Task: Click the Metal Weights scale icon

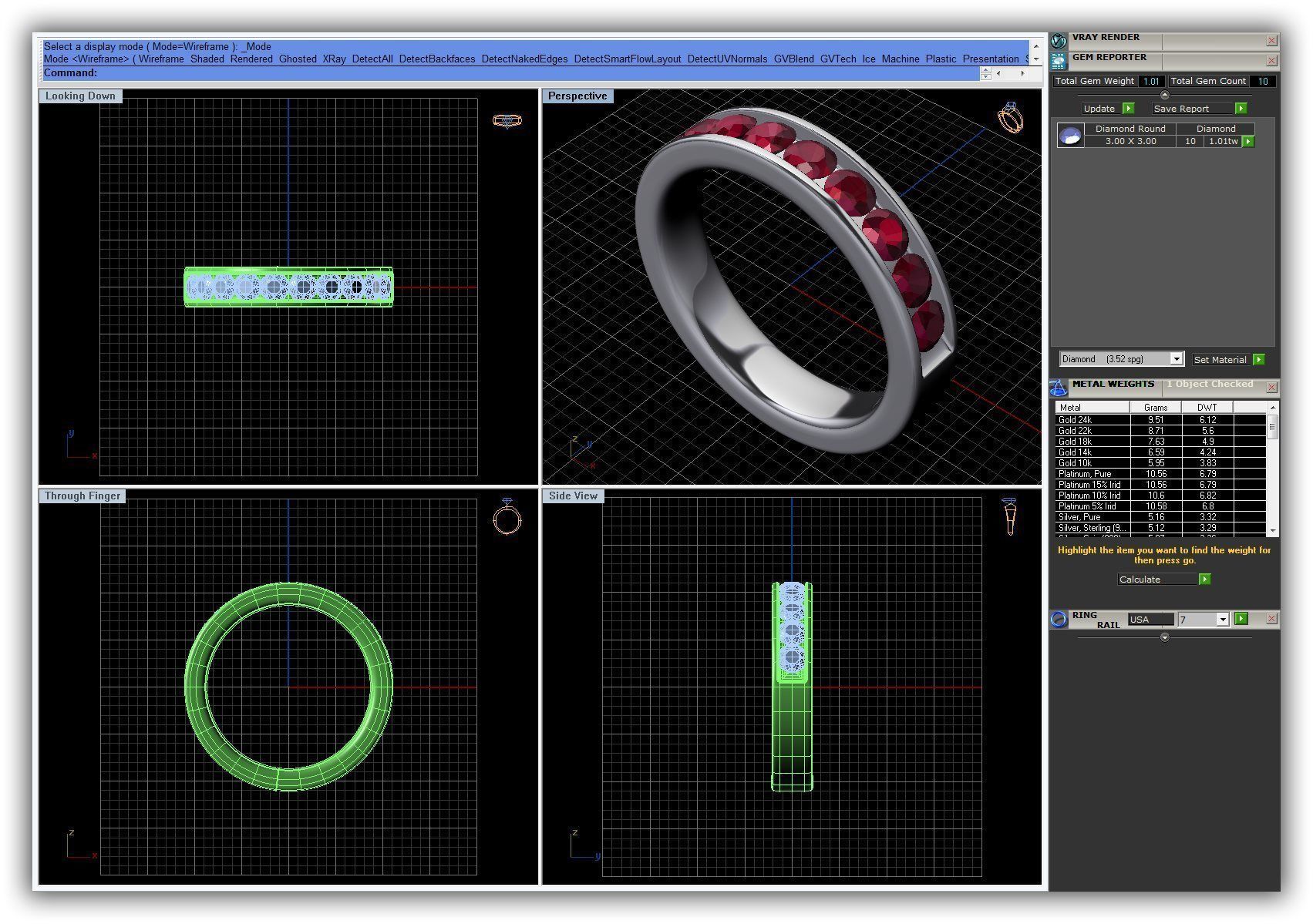Action: [x=1059, y=387]
